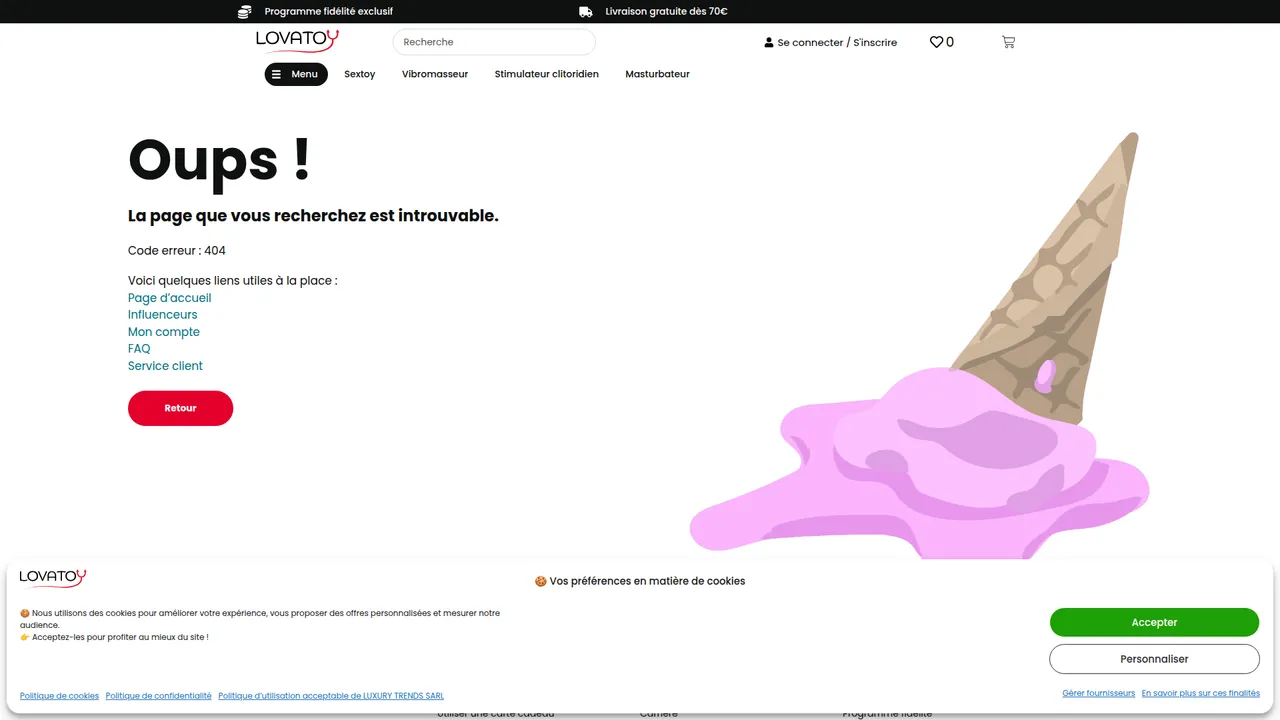1280x720 pixels.
Task: Open Politique de confidentialité link
Action: [159, 696]
